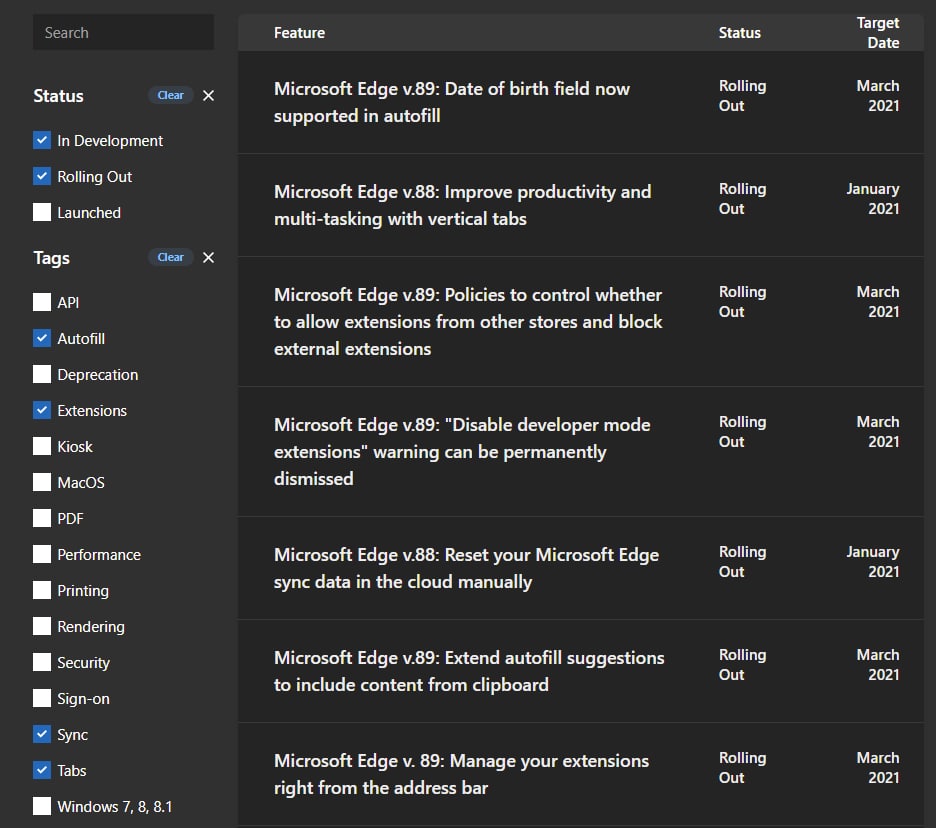Uncheck the Autofill tag
This screenshot has width=936, height=828.
coord(42,338)
